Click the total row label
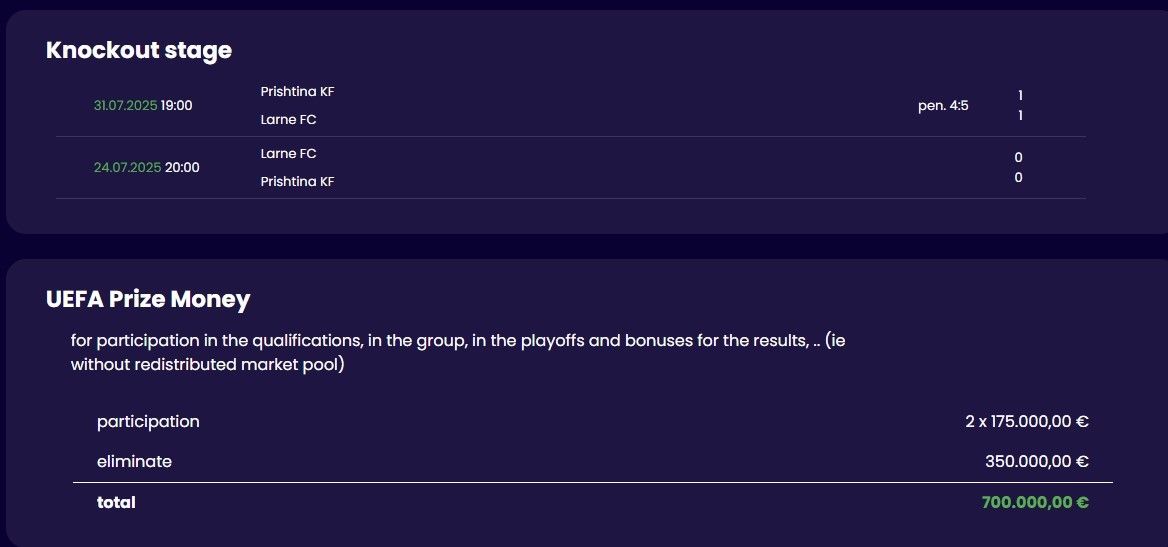Image resolution: width=1168 pixels, height=547 pixels. [x=116, y=502]
